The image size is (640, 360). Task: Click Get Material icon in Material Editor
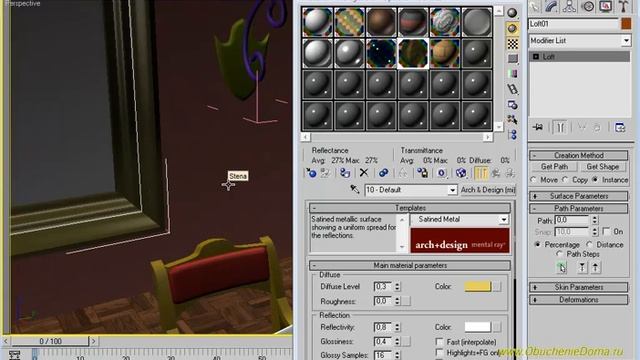coord(311,173)
